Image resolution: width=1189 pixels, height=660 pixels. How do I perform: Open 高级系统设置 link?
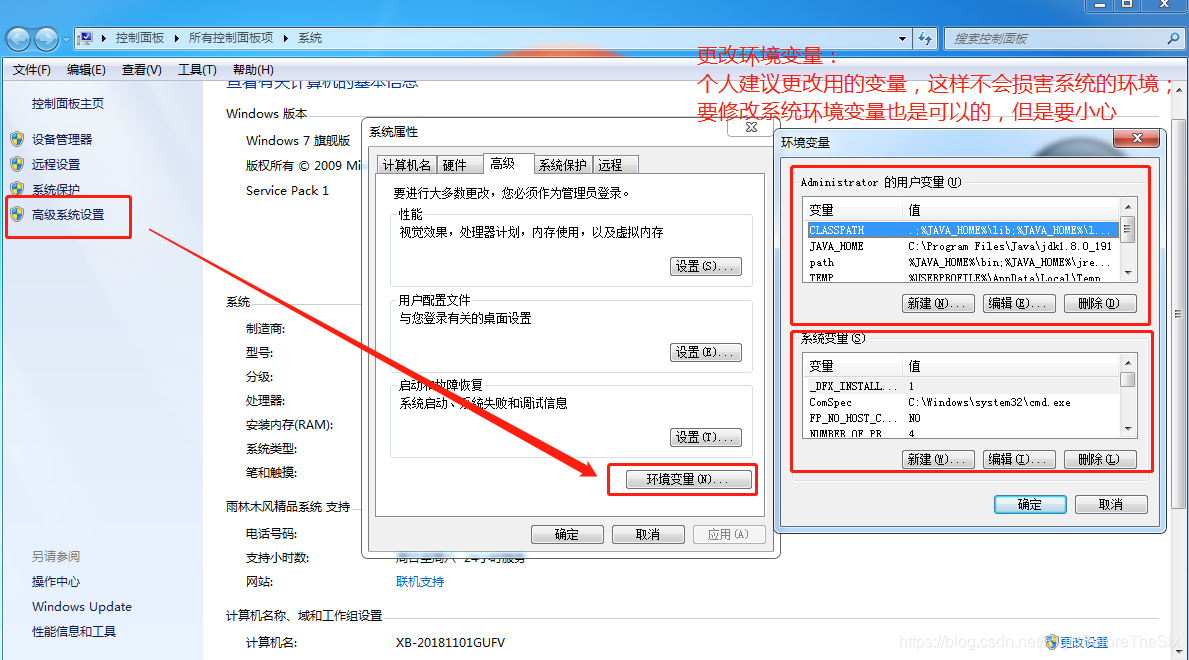(x=67, y=214)
